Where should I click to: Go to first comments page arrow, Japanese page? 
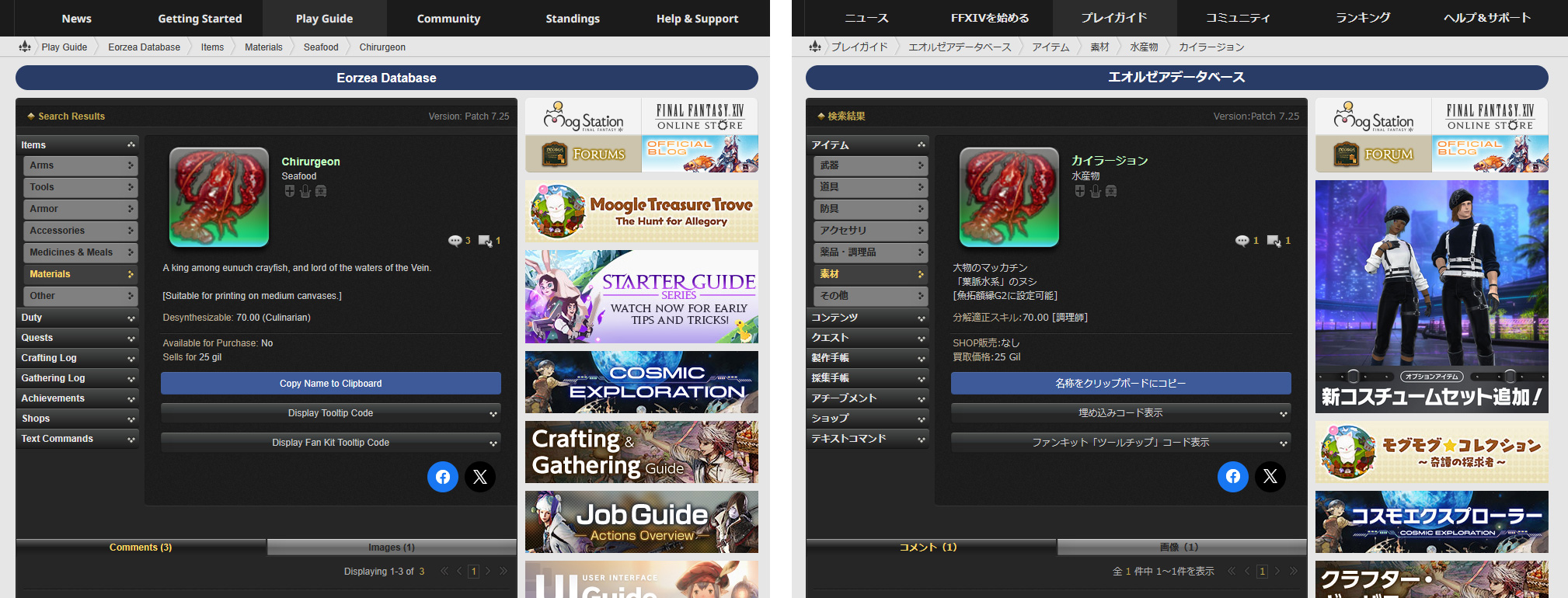[1231, 572]
